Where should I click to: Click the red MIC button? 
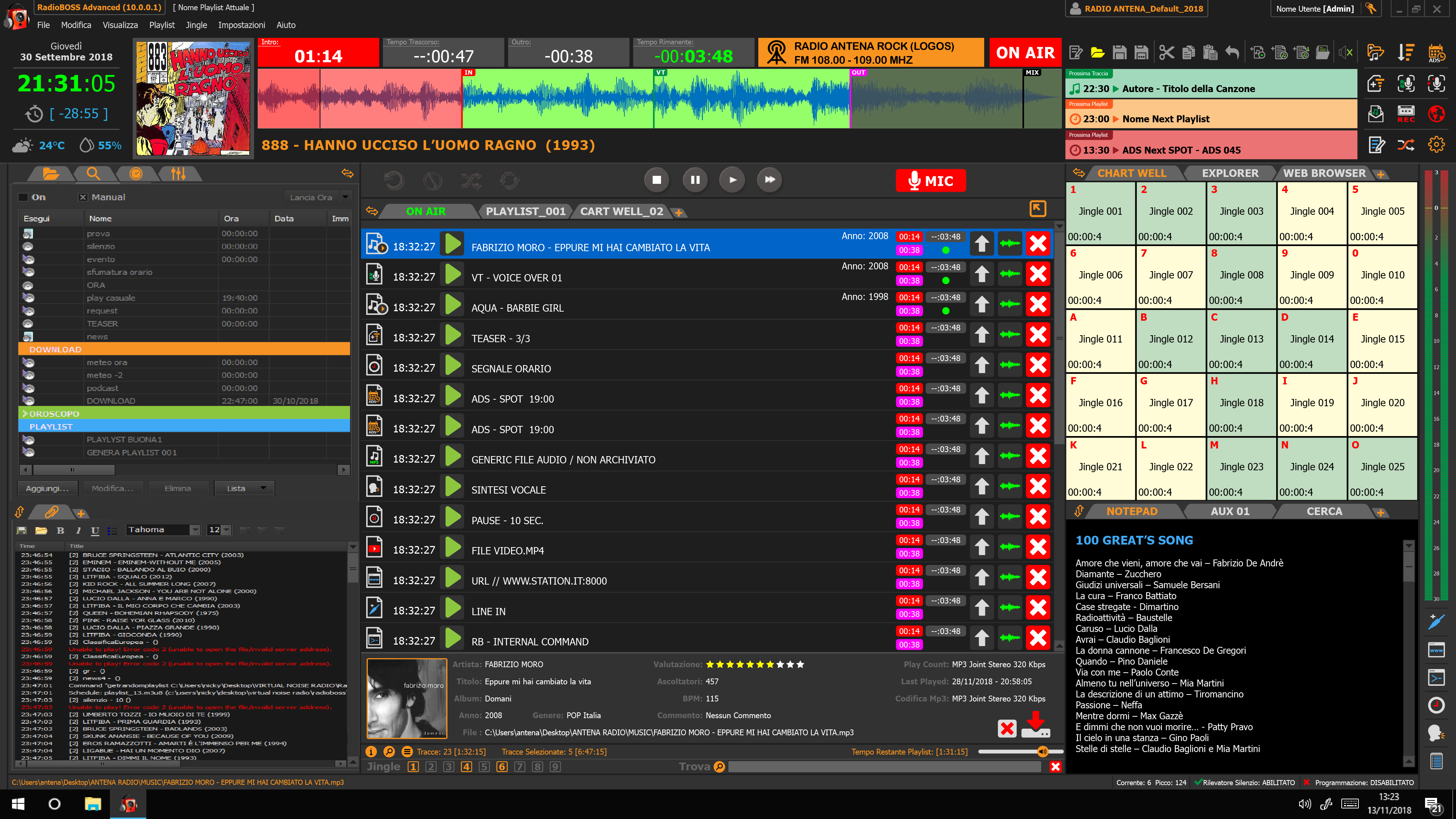pos(930,181)
